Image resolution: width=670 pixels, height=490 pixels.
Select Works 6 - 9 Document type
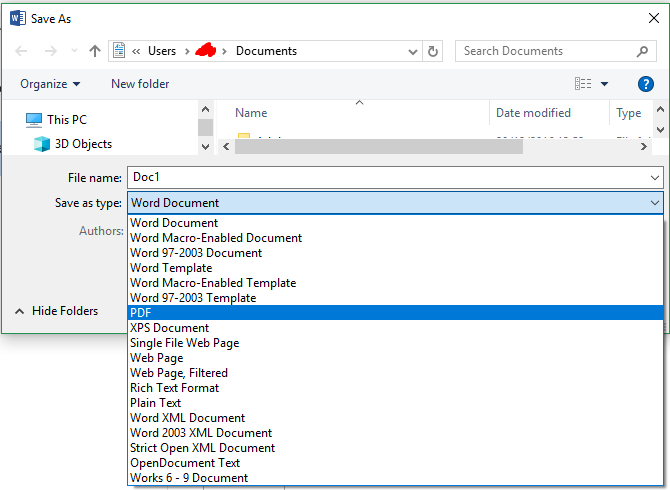pos(396,478)
